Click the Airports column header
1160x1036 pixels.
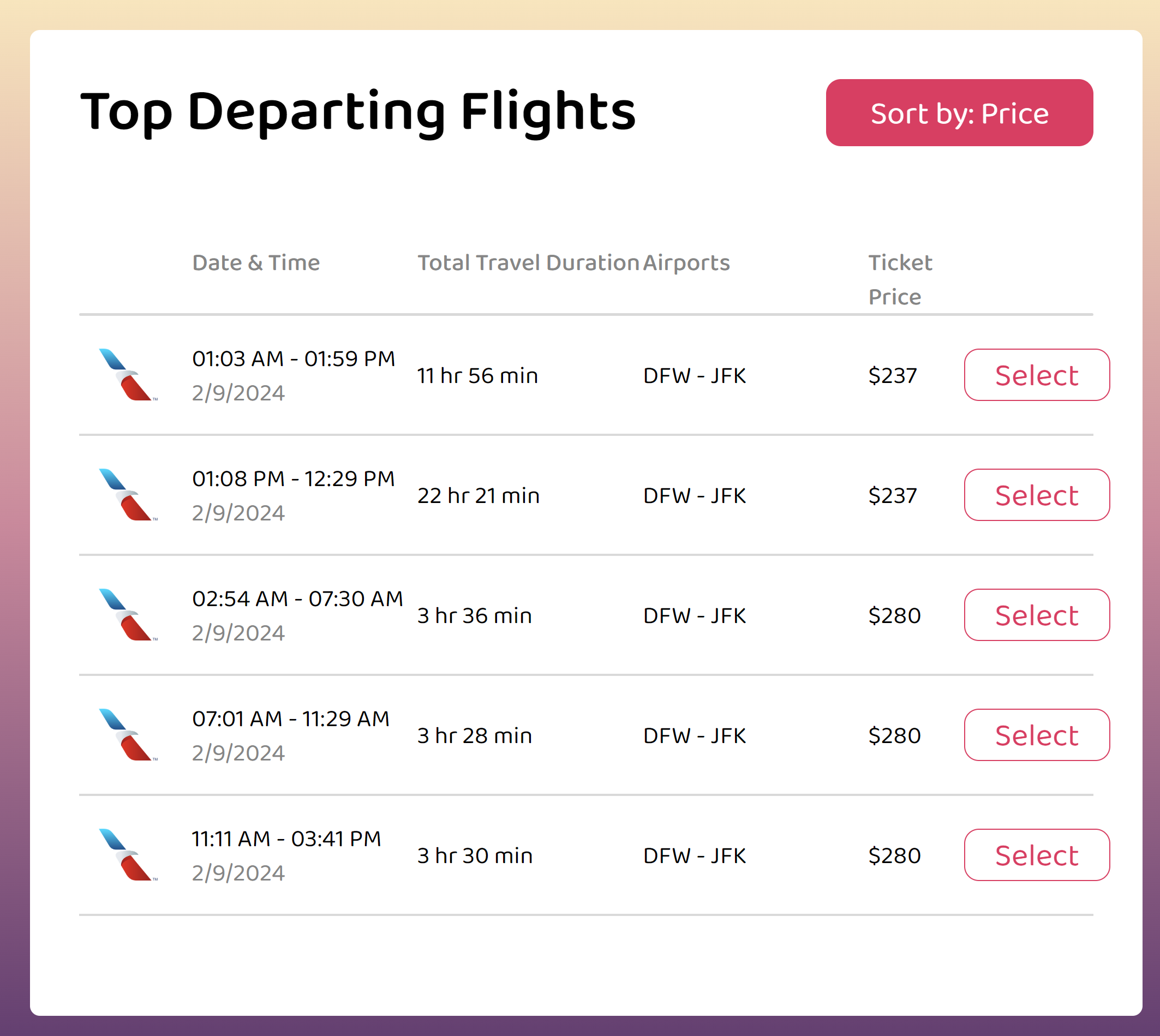pos(686,263)
